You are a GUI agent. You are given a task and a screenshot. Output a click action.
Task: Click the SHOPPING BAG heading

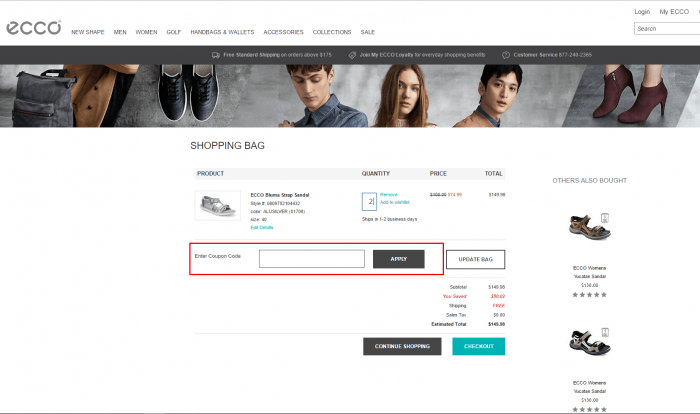227,146
